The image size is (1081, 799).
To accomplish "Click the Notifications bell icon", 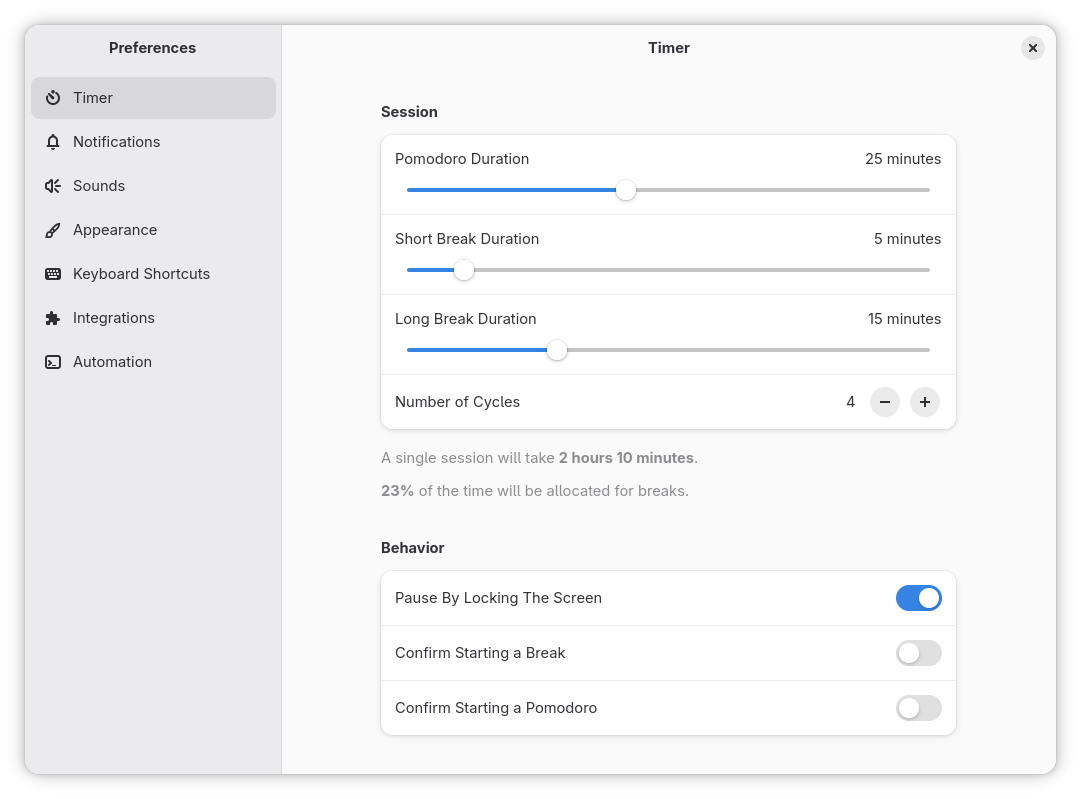I will pyautogui.click(x=53, y=142).
